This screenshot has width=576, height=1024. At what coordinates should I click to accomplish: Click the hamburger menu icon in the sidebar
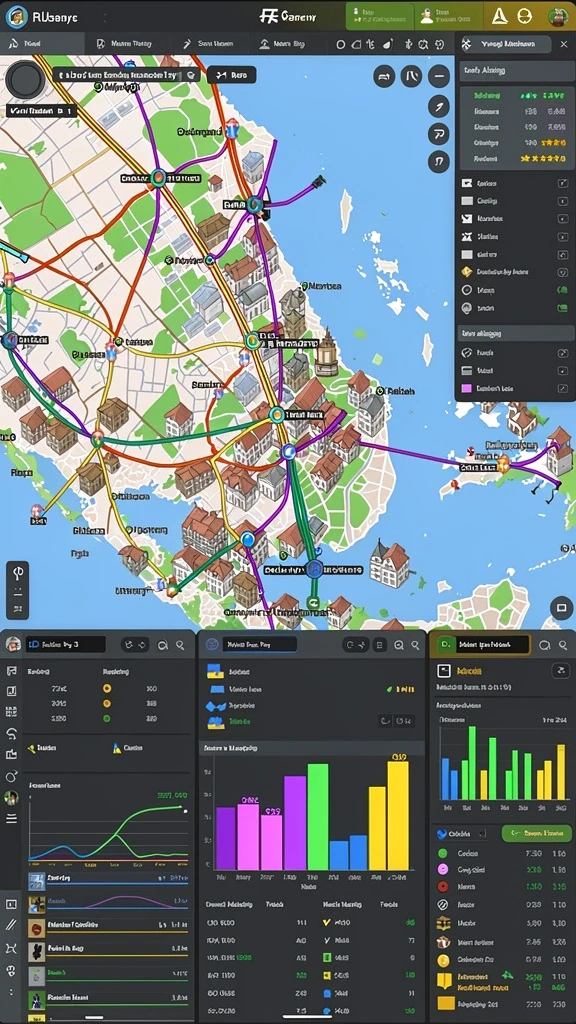pos(11,818)
